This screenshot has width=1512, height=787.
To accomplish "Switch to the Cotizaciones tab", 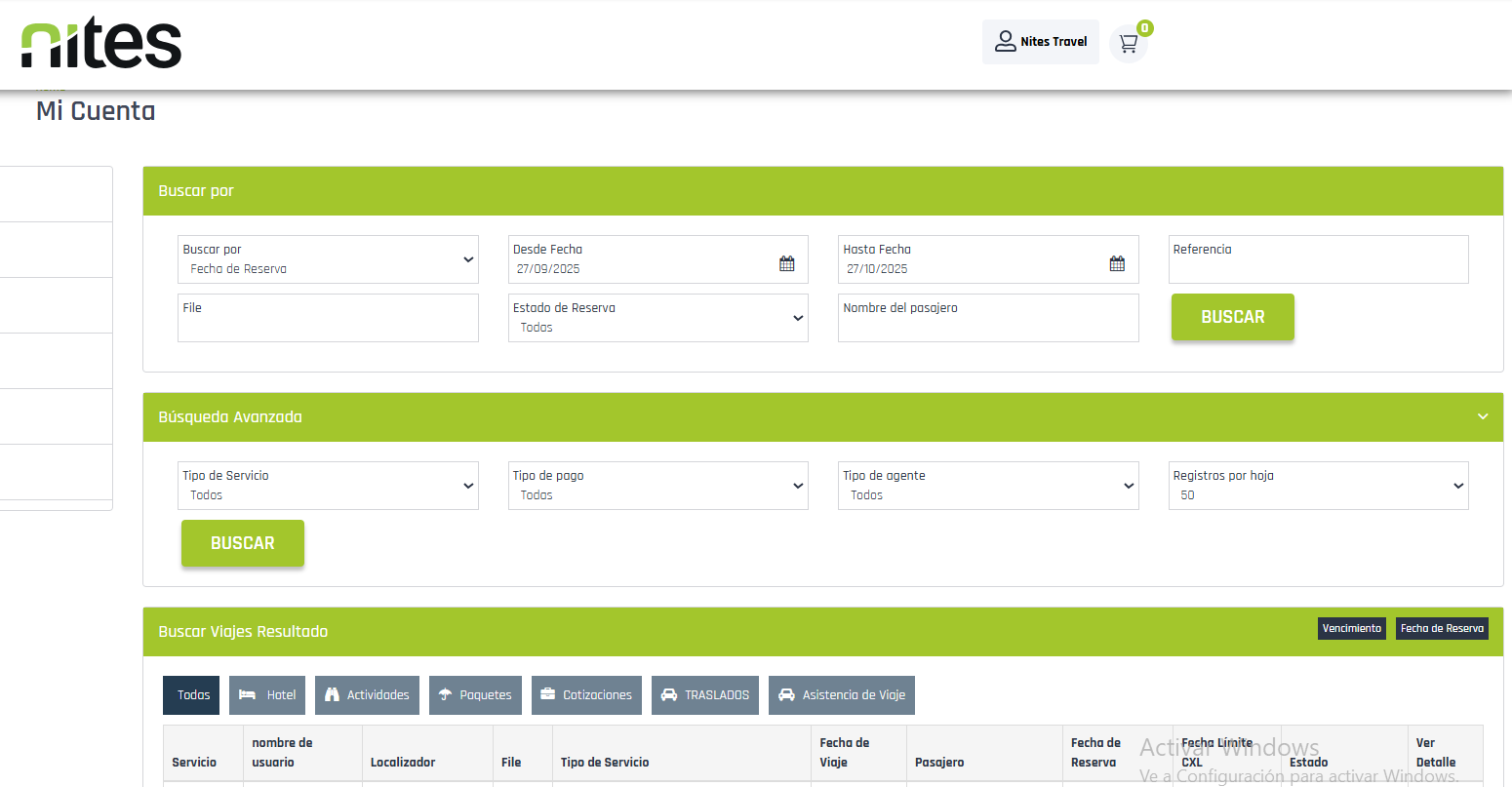I will click(x=586, y=695).
